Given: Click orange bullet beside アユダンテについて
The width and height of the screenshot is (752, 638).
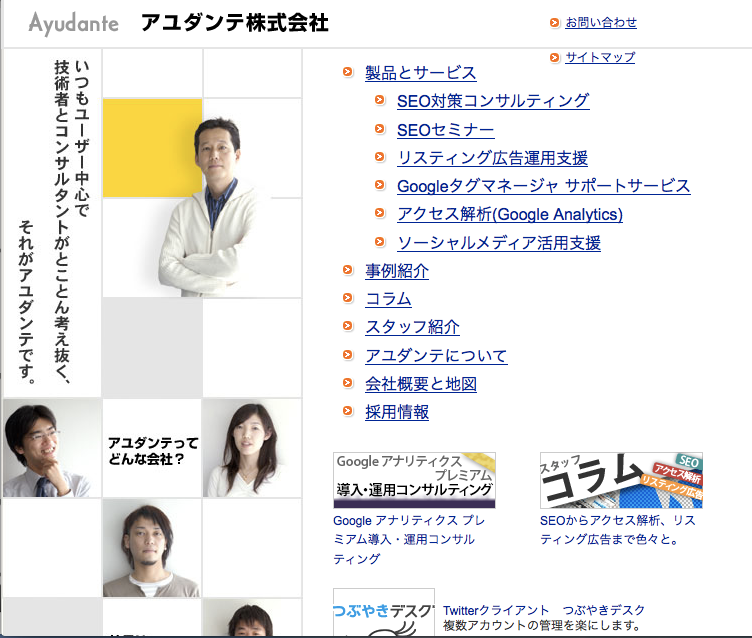Looking at the screenshot, I should [x=348, y=354].
